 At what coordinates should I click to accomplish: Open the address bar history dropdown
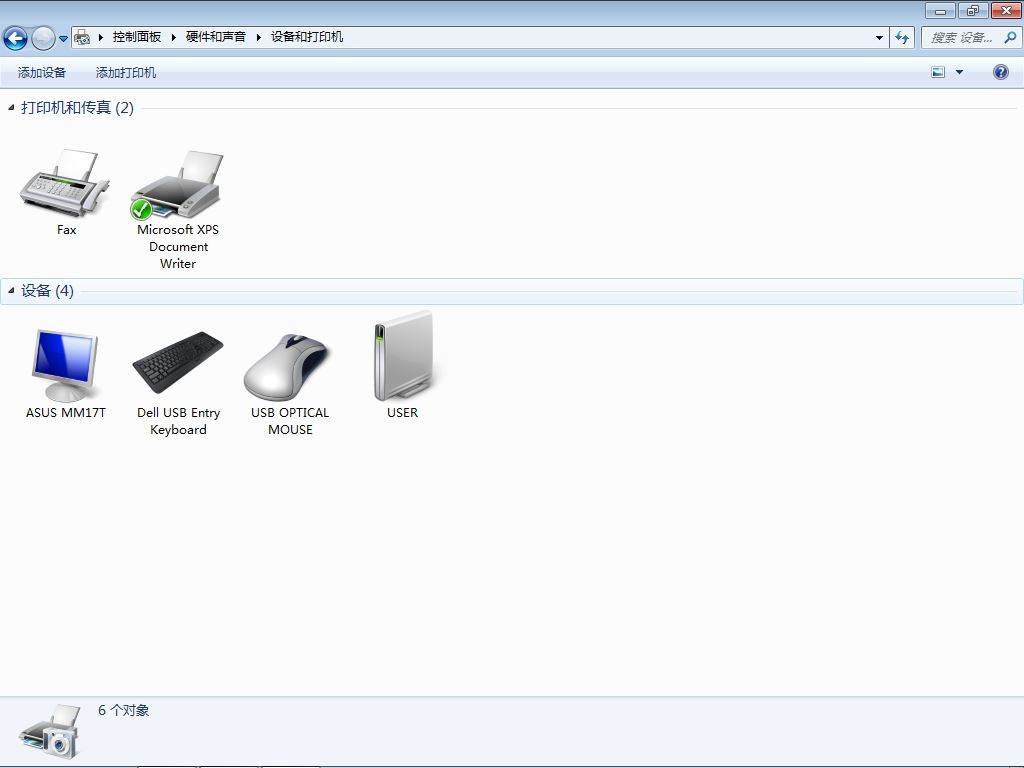879,37
